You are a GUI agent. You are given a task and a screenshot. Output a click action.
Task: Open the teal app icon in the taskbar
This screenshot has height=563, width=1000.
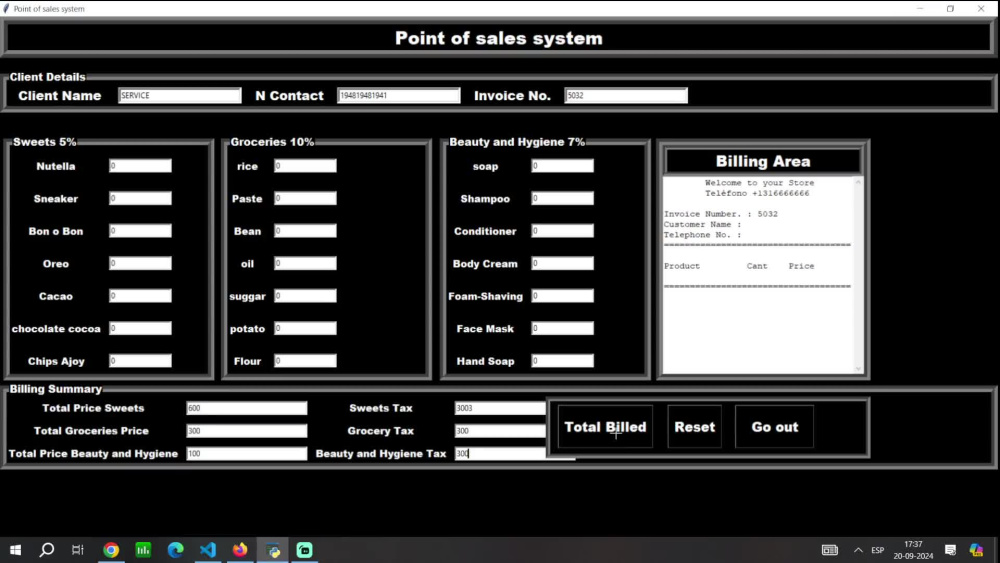[305, 550]
